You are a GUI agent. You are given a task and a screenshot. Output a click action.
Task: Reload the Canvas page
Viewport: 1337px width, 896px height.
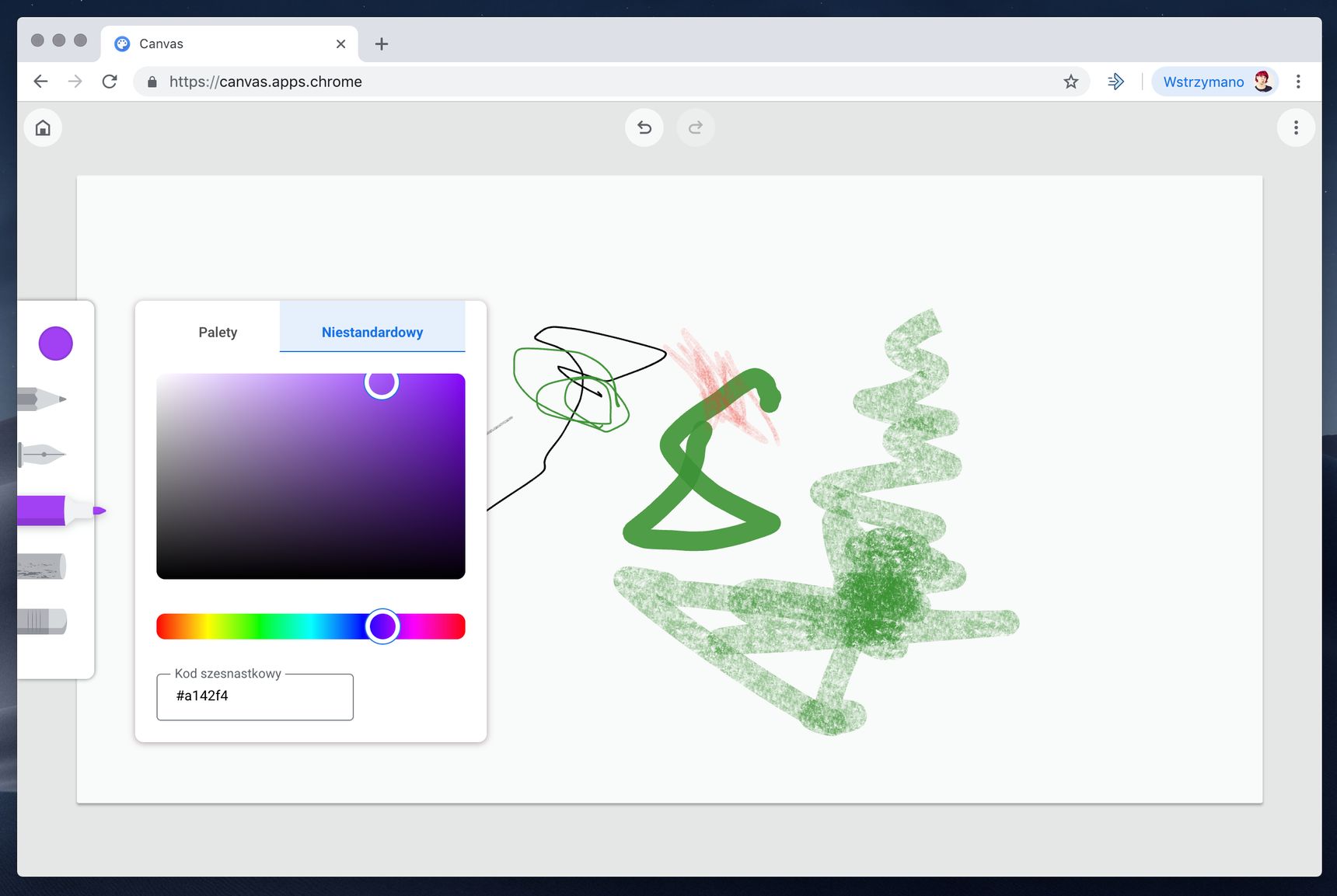click(110, 82)
